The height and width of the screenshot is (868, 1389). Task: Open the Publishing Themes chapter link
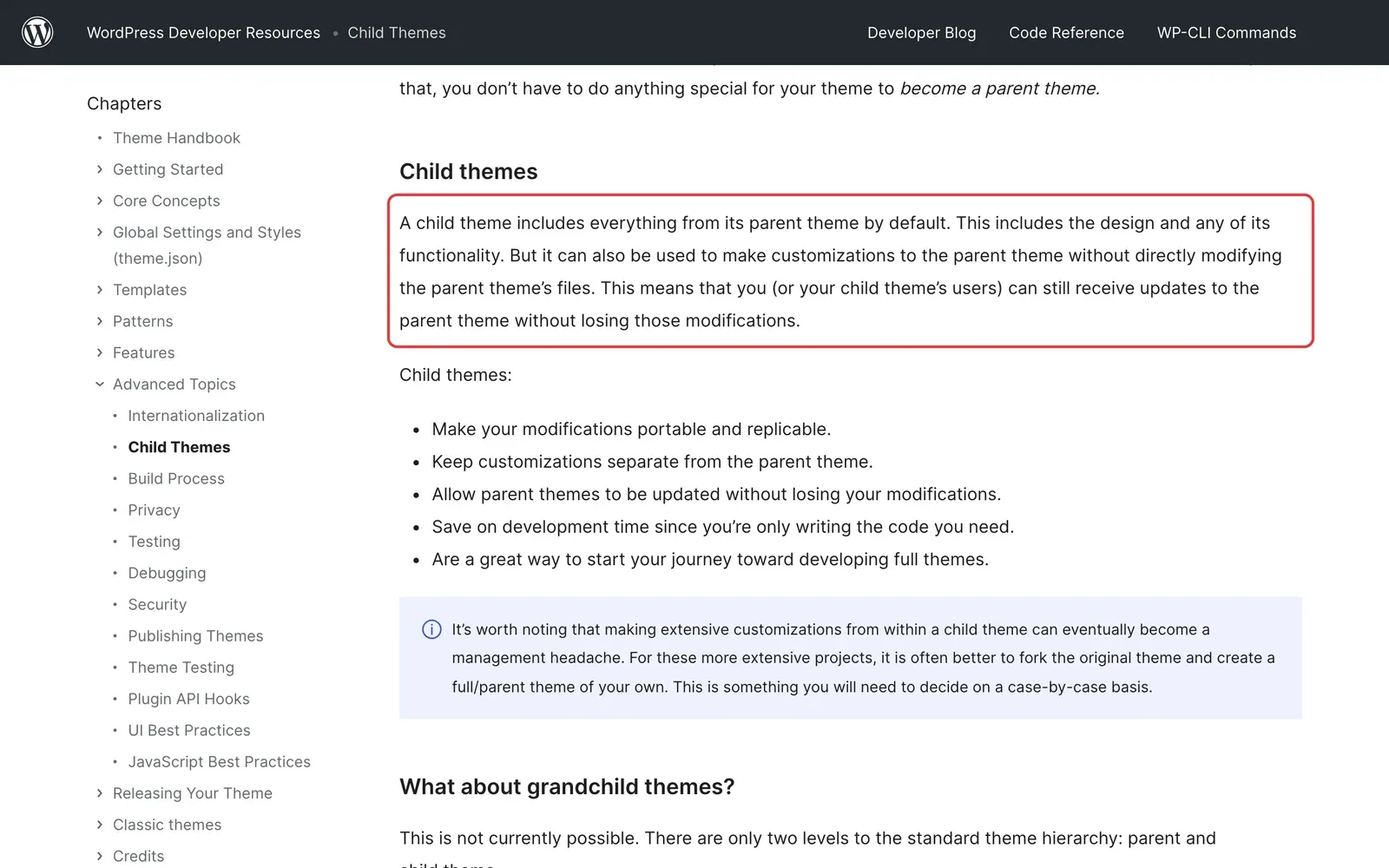point(195,636)
